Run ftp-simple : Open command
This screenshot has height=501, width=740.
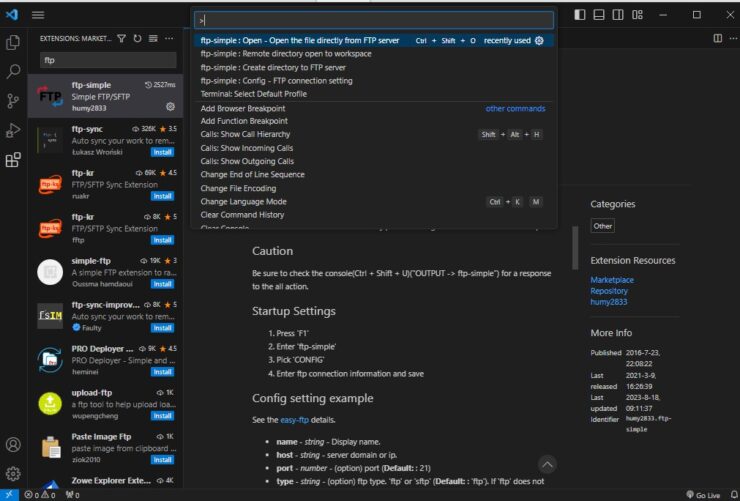point(374,41)
